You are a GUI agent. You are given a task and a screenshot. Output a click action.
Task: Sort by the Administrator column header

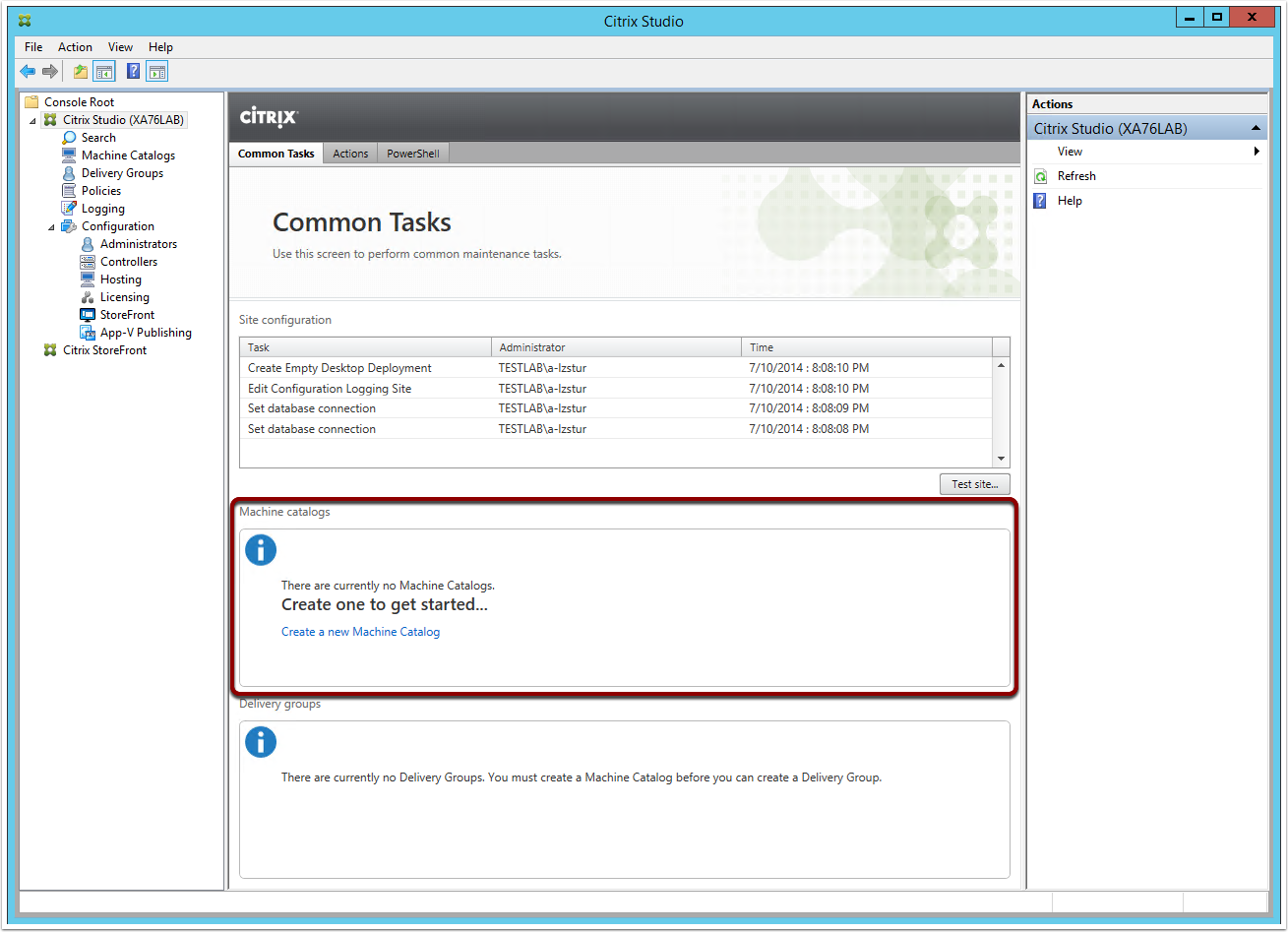(x=617, y=347)
